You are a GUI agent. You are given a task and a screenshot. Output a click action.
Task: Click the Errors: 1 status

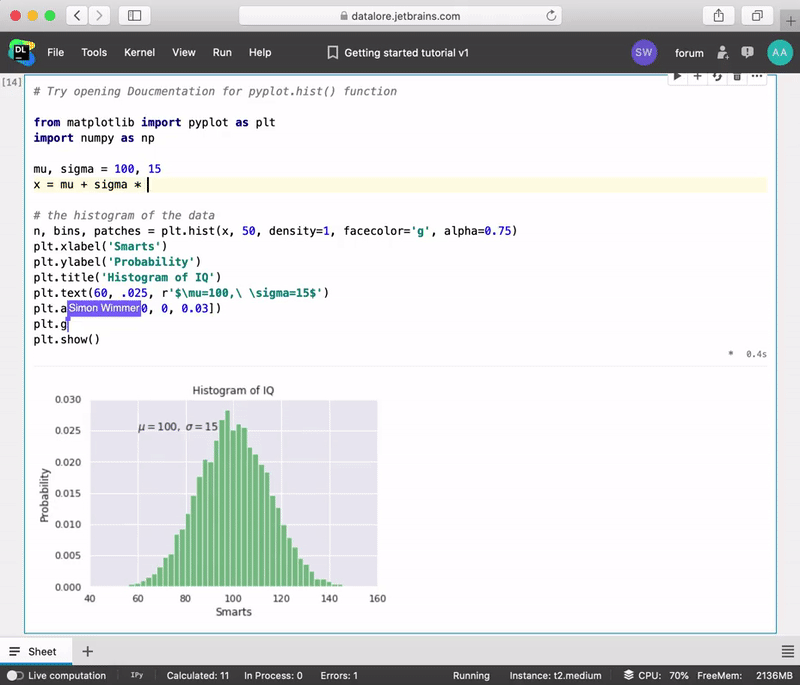339,675
